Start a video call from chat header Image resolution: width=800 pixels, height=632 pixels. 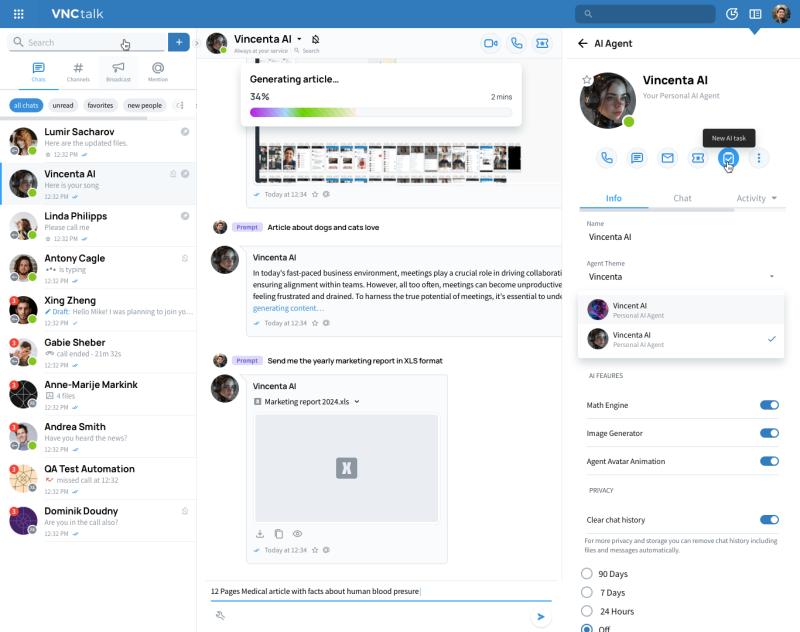(490, 43)
